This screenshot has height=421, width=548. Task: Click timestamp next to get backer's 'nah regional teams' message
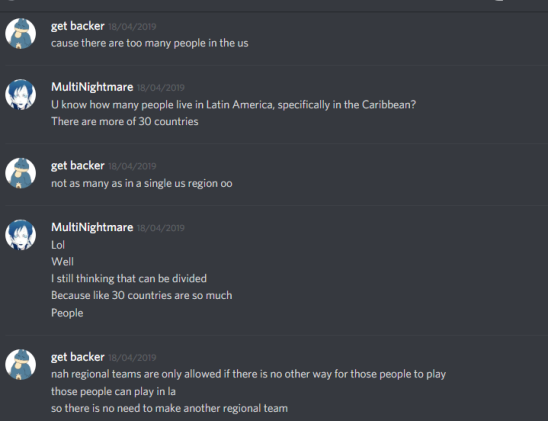pyautogui.click(x=132, y=358)
